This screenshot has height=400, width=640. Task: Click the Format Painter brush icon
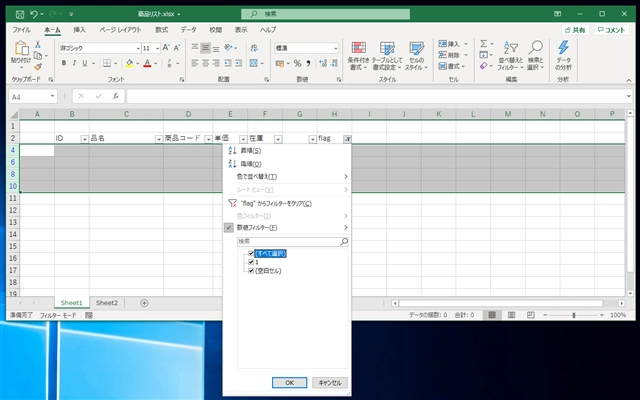coord(38,66)
